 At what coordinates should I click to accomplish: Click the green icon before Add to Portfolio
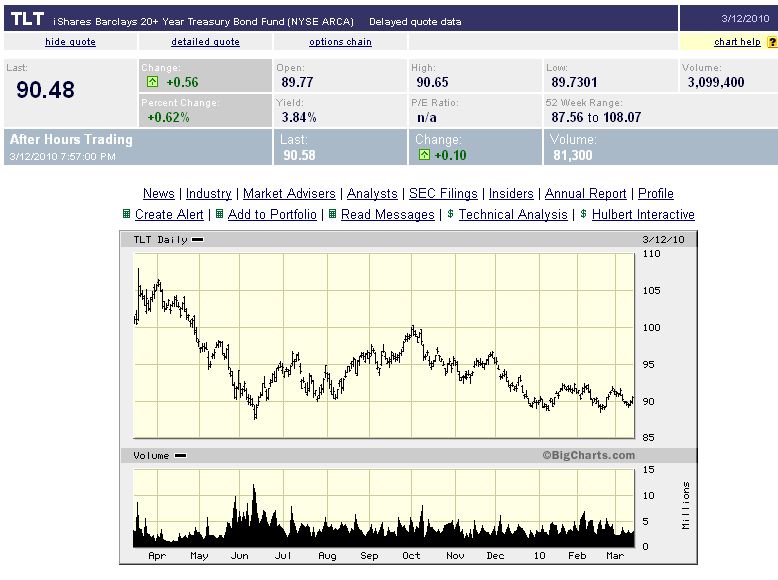(219, 214)
